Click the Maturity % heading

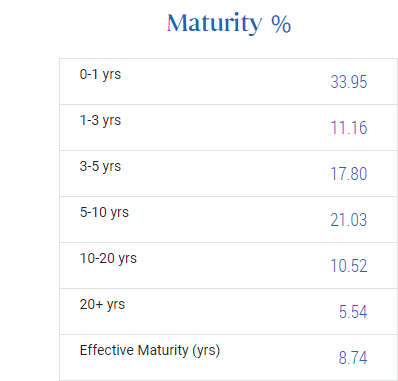click(x=229, y=23)
